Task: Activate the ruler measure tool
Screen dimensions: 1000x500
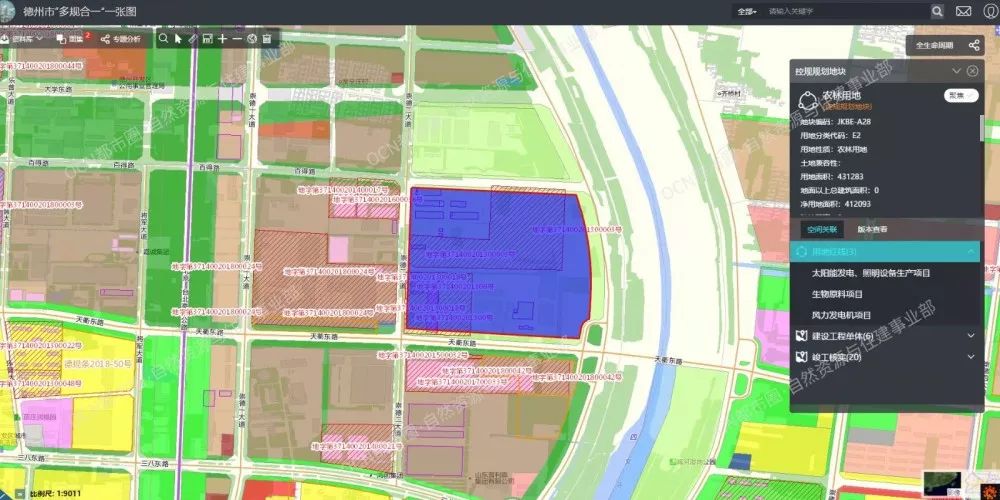Action: coord(193,38)
